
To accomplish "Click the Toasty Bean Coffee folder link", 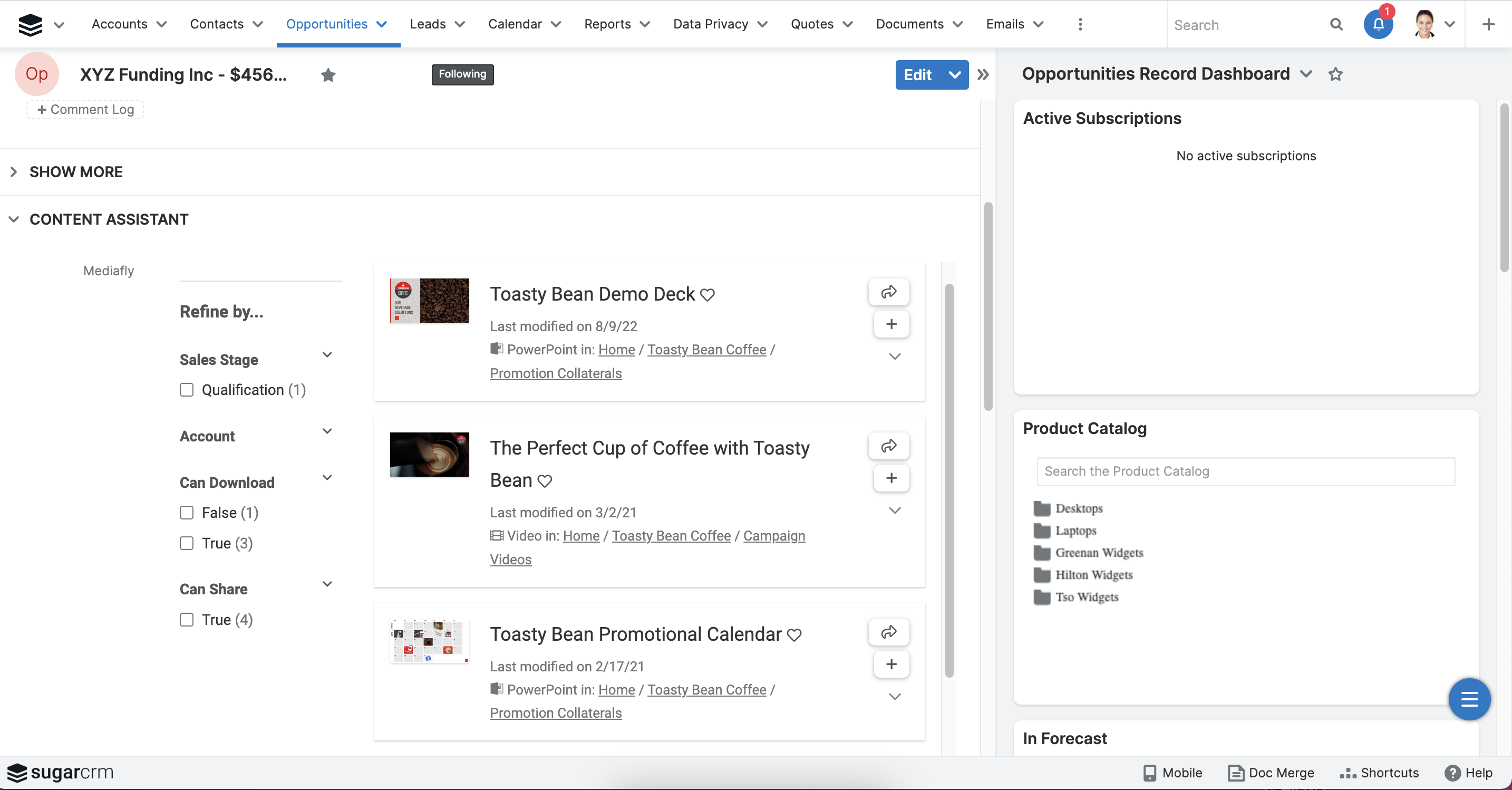I will tap(706, 349).
